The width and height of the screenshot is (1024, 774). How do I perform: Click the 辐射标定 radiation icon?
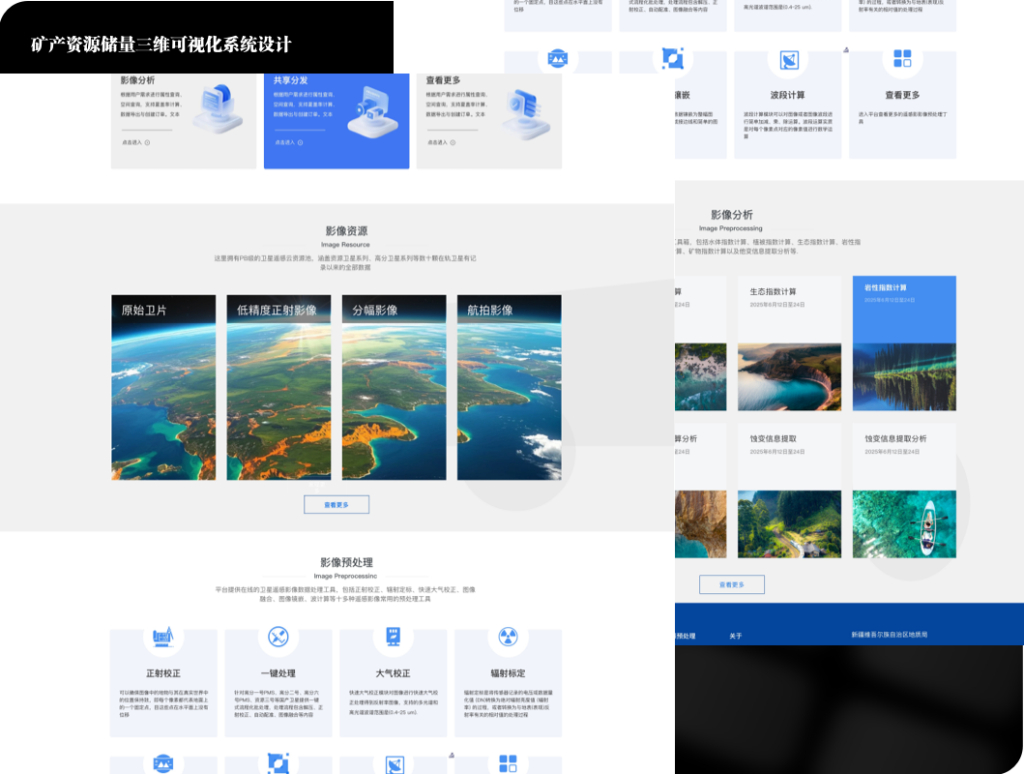[x=508, y=636]
